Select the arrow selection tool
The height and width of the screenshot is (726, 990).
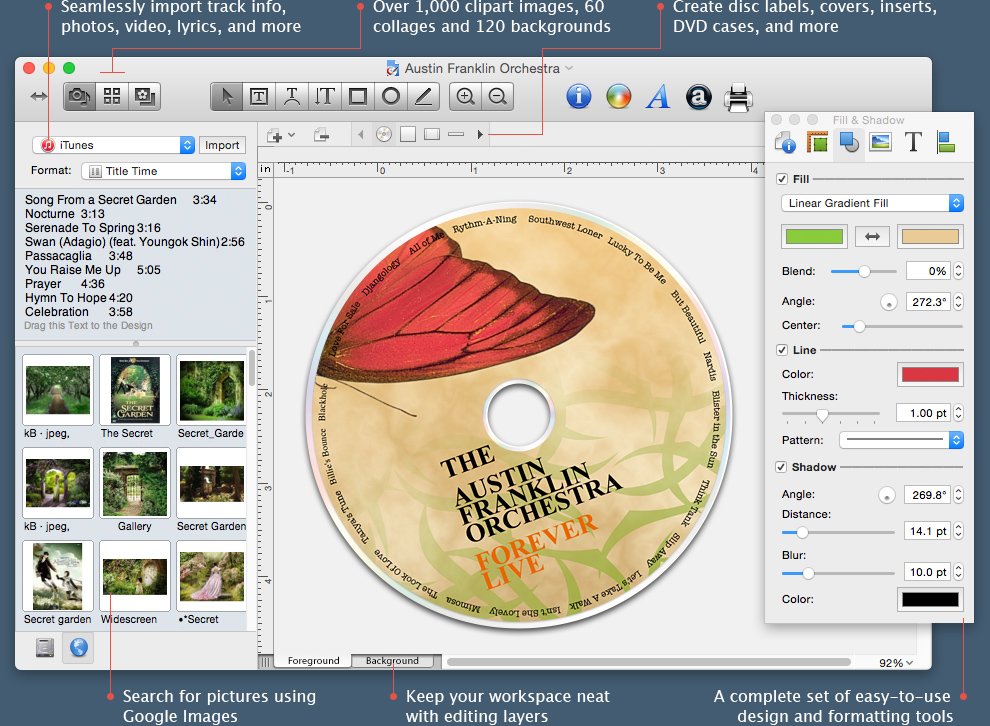(x=227, y=97)
